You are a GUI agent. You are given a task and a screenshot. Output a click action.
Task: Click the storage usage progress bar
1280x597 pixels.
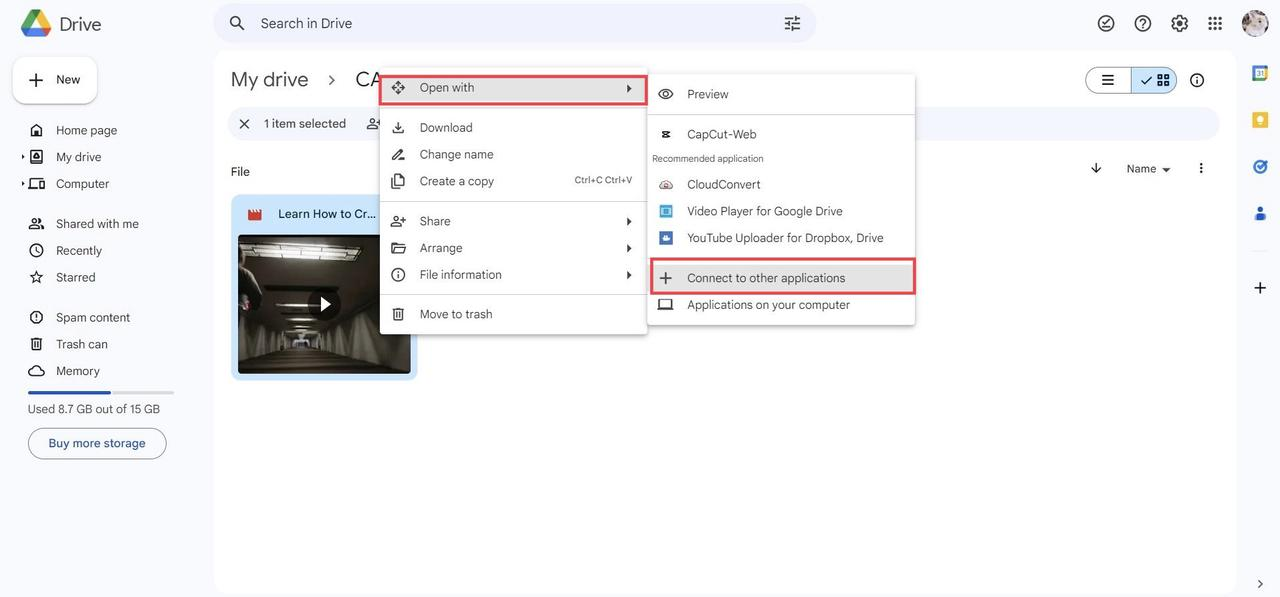pyautogui.click(x=101, y=393)
